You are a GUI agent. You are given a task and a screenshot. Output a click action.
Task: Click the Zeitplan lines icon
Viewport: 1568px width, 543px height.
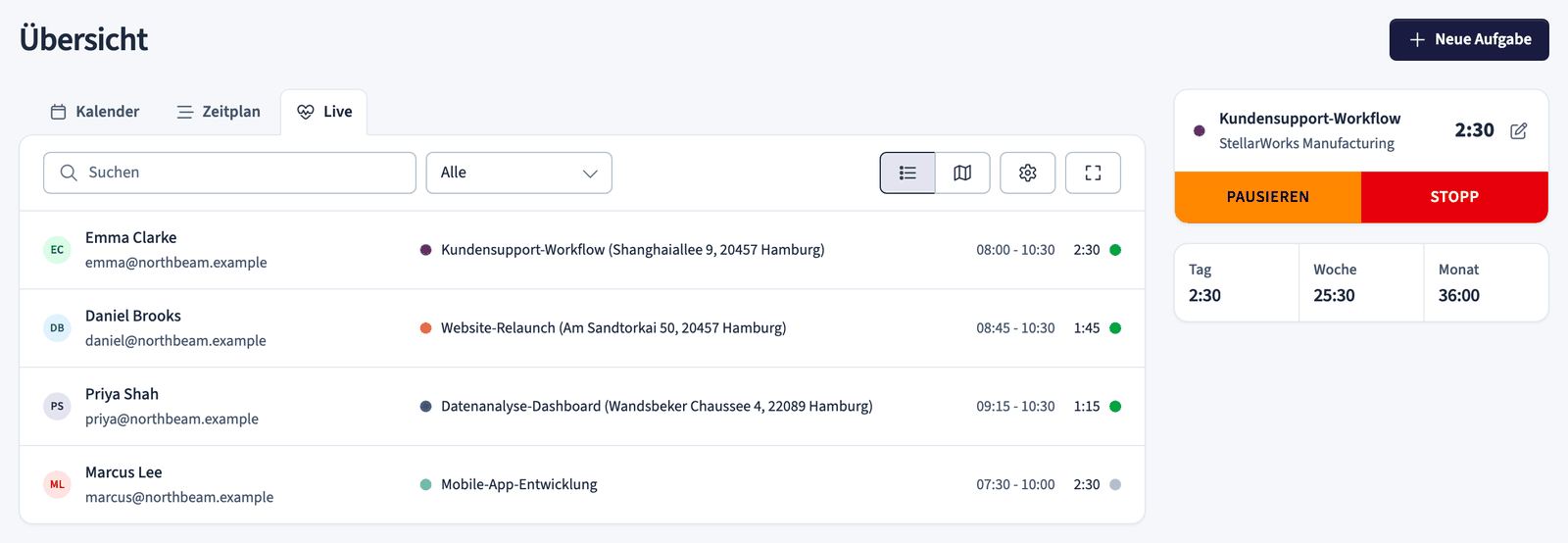(184, 112)
